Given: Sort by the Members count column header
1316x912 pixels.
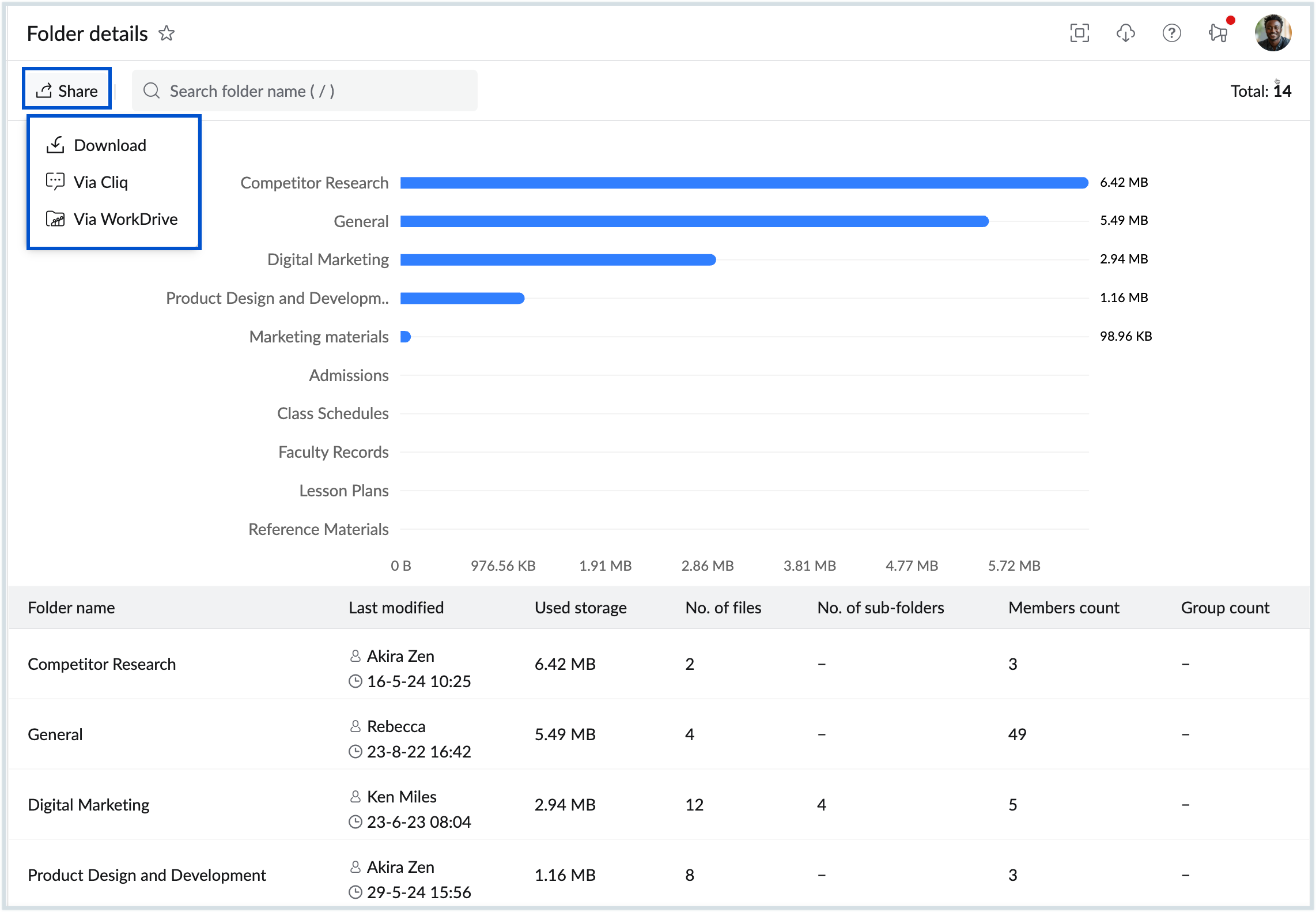Looking at the screenshot, I should click(x=1063, y=608).
